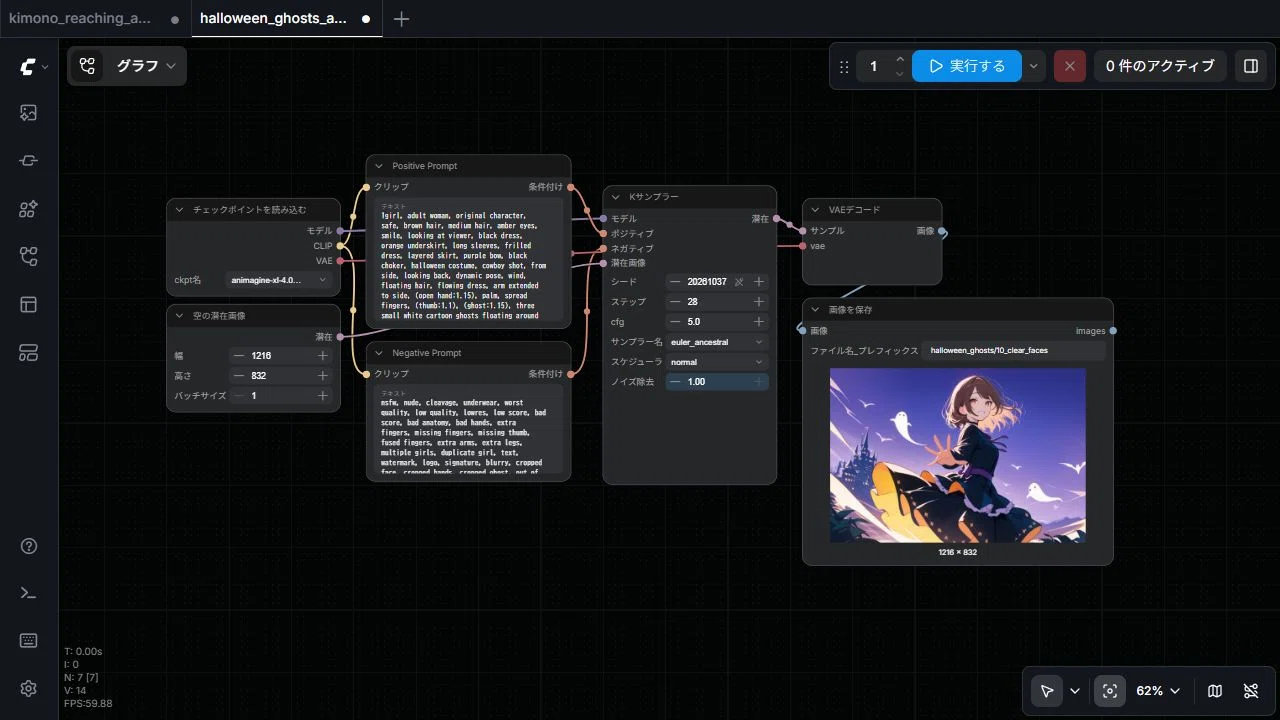1280x720 pixels.
Task: Click the red cancel X button
Action: [x=1070, y=66]
